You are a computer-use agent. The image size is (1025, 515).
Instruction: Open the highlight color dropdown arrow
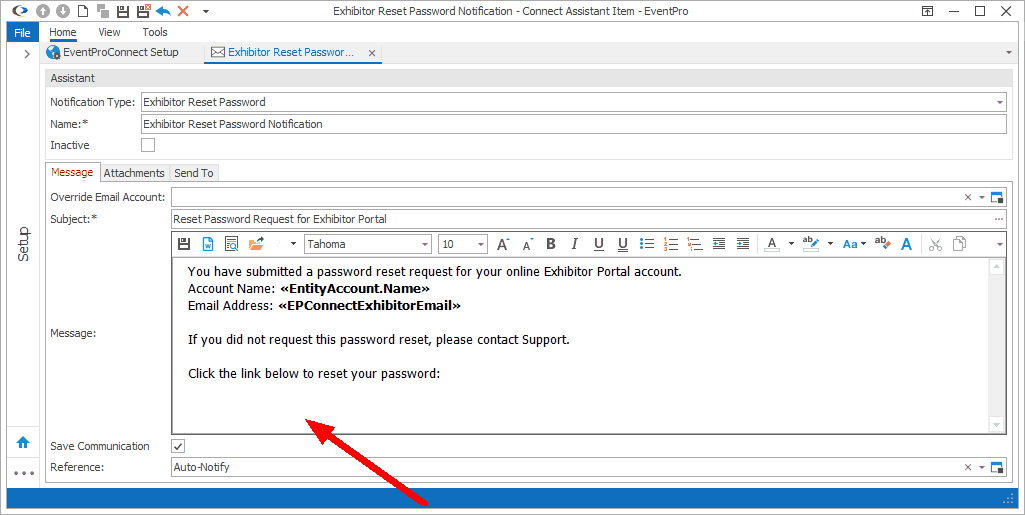pos(830,244)
